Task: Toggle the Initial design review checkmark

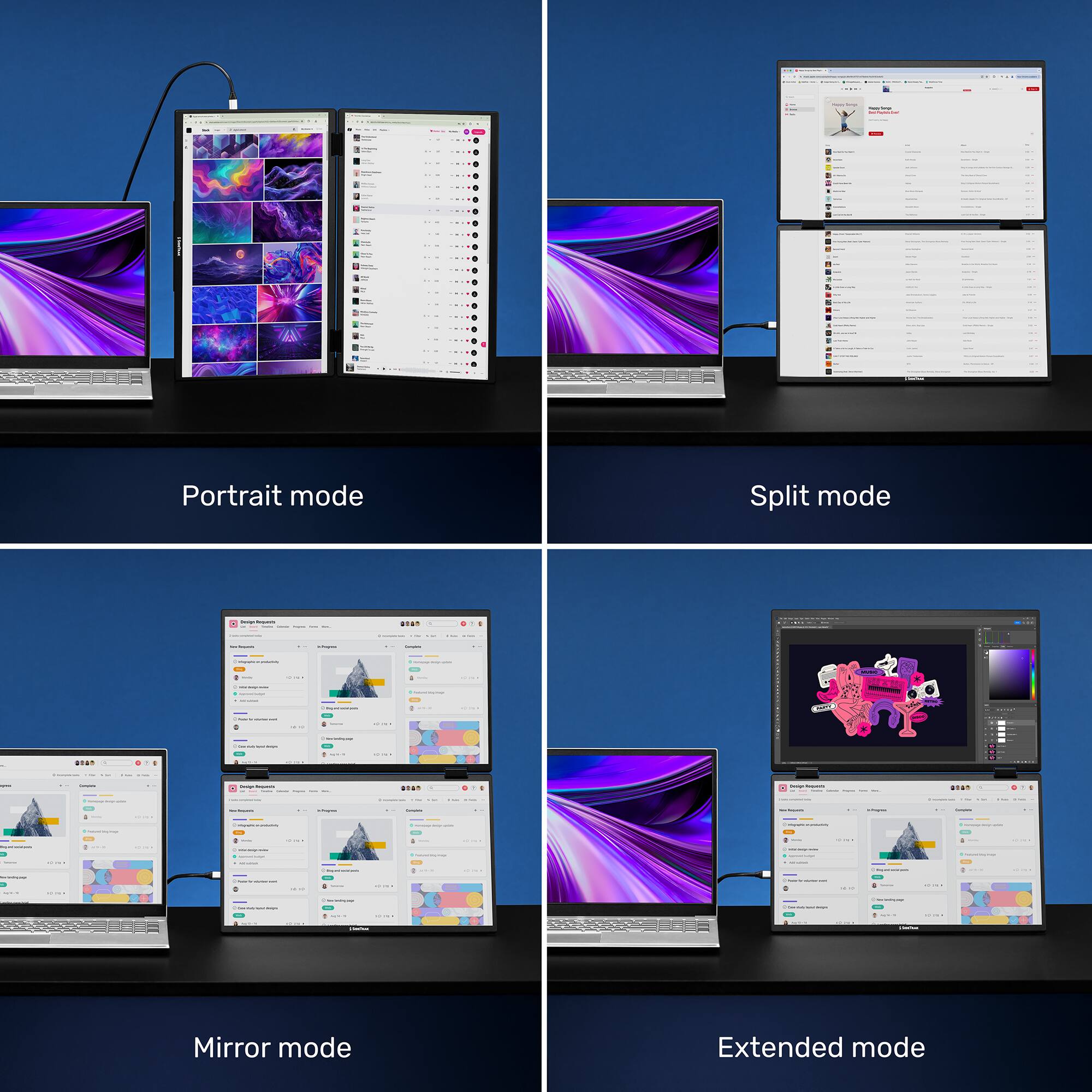Action: [x=235, y=687]
